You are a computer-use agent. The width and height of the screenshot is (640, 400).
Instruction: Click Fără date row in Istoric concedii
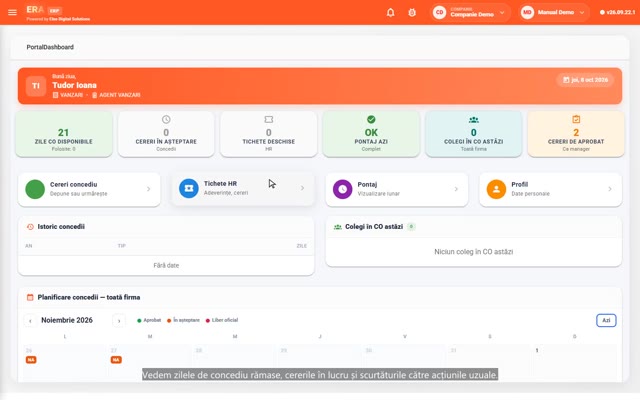(166, 265)
